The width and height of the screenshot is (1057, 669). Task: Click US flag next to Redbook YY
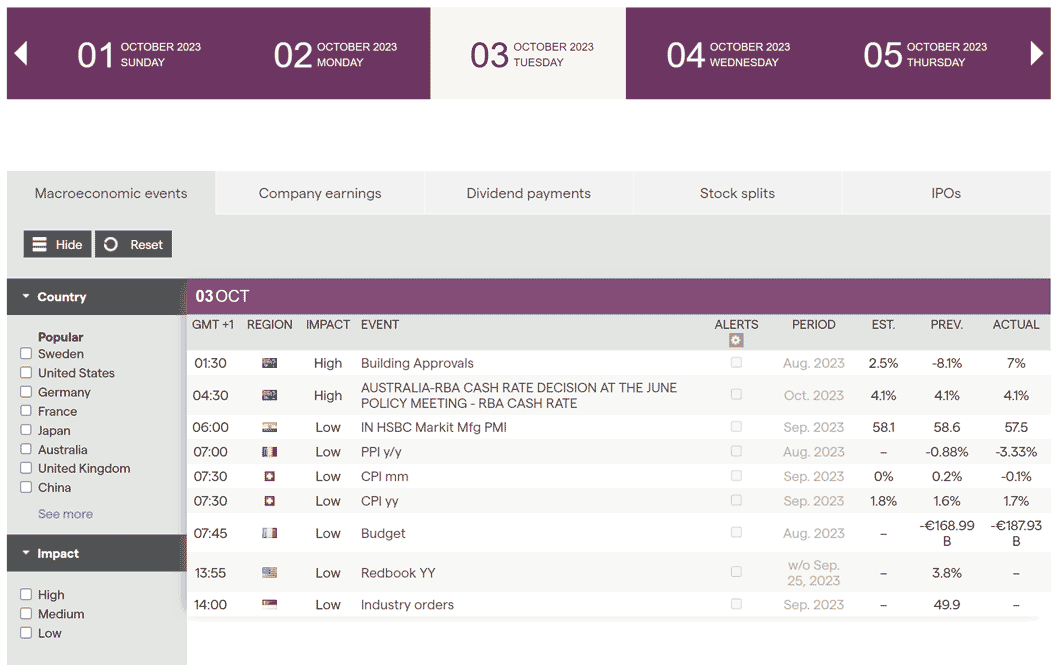269,573
